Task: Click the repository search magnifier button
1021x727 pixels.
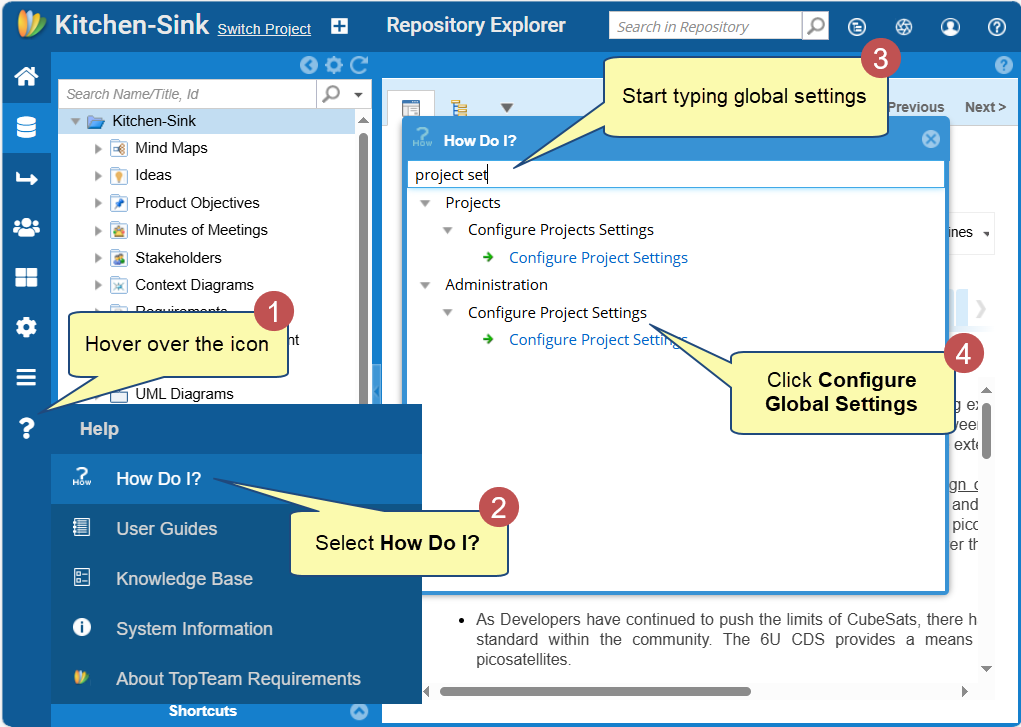Action: tap(816, 26)
